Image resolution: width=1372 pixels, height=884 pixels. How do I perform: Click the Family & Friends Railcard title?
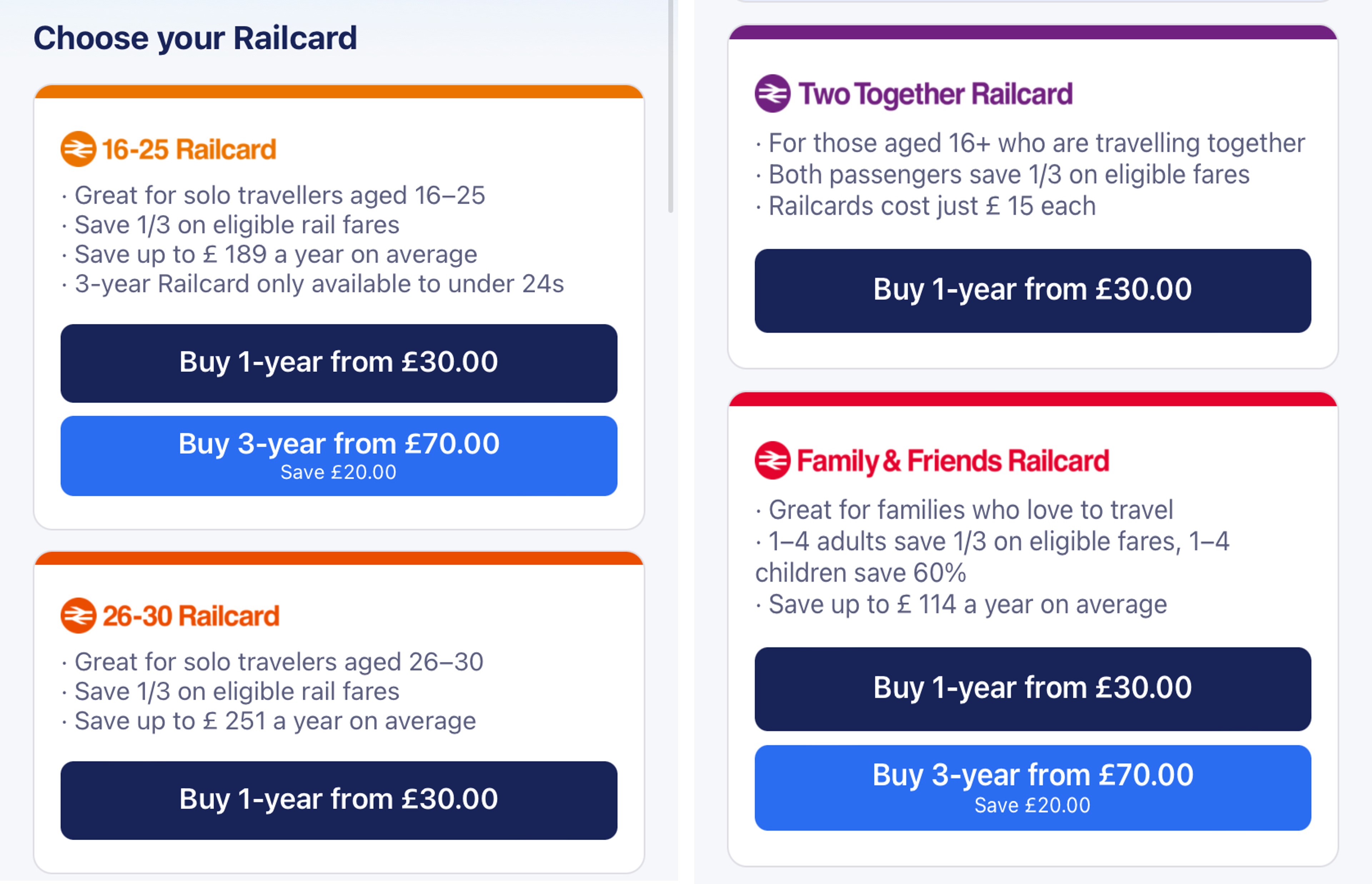click(x=953, y=461)
